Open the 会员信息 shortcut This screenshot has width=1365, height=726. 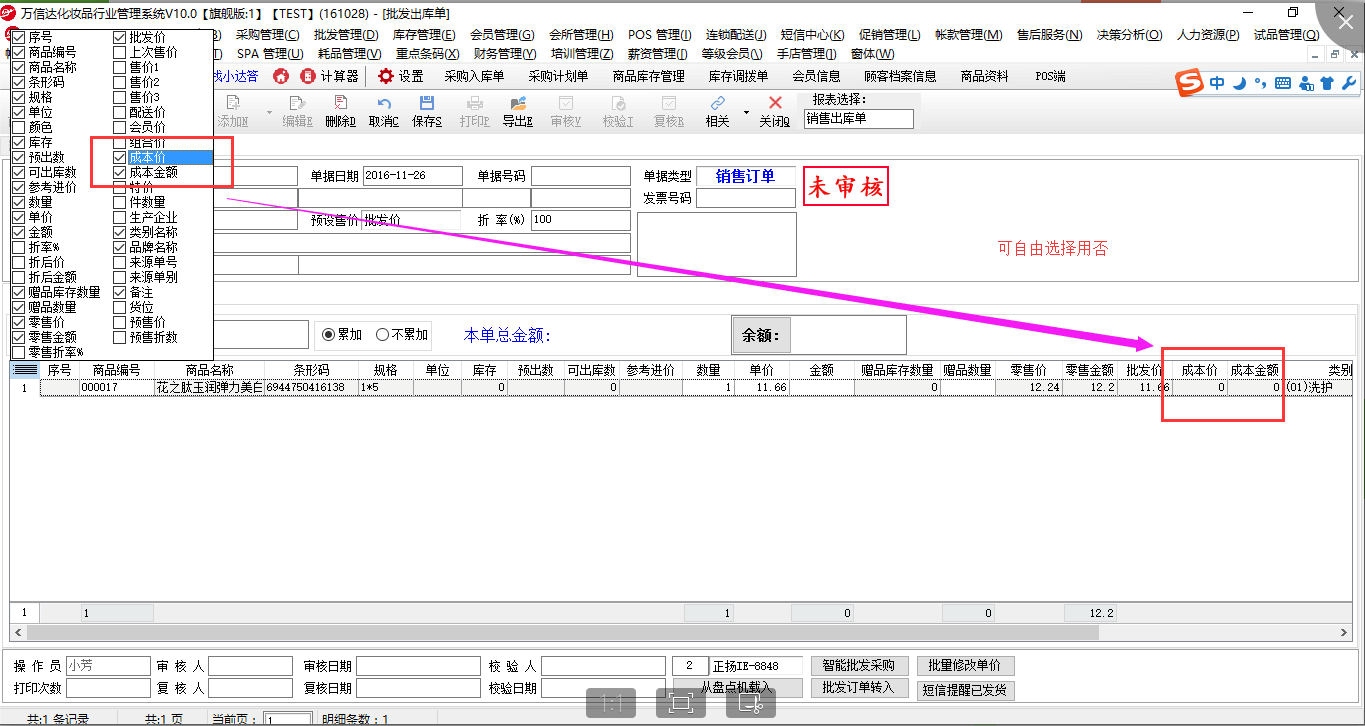tap(816, 76)
